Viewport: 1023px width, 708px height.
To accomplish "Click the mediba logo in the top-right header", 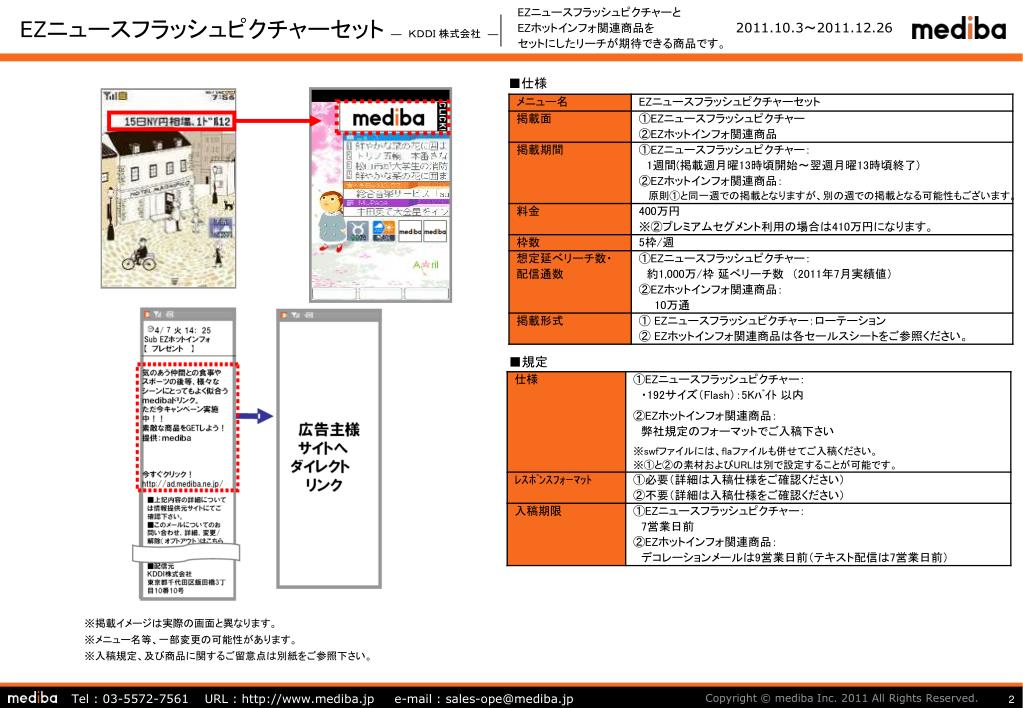I will click(958, 29).
